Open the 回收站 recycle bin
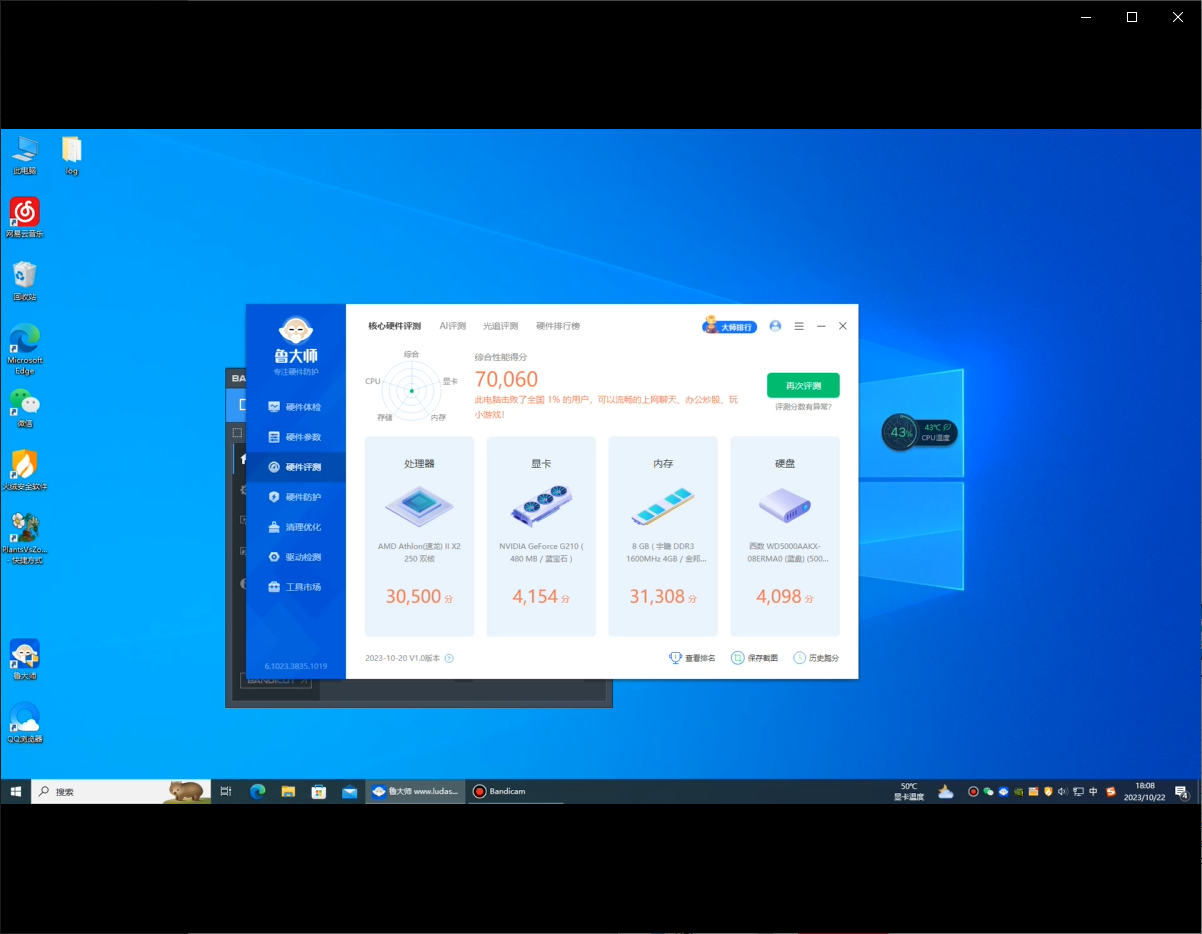The width and height of the screenshot is (1202, 934). click(25, 281)
